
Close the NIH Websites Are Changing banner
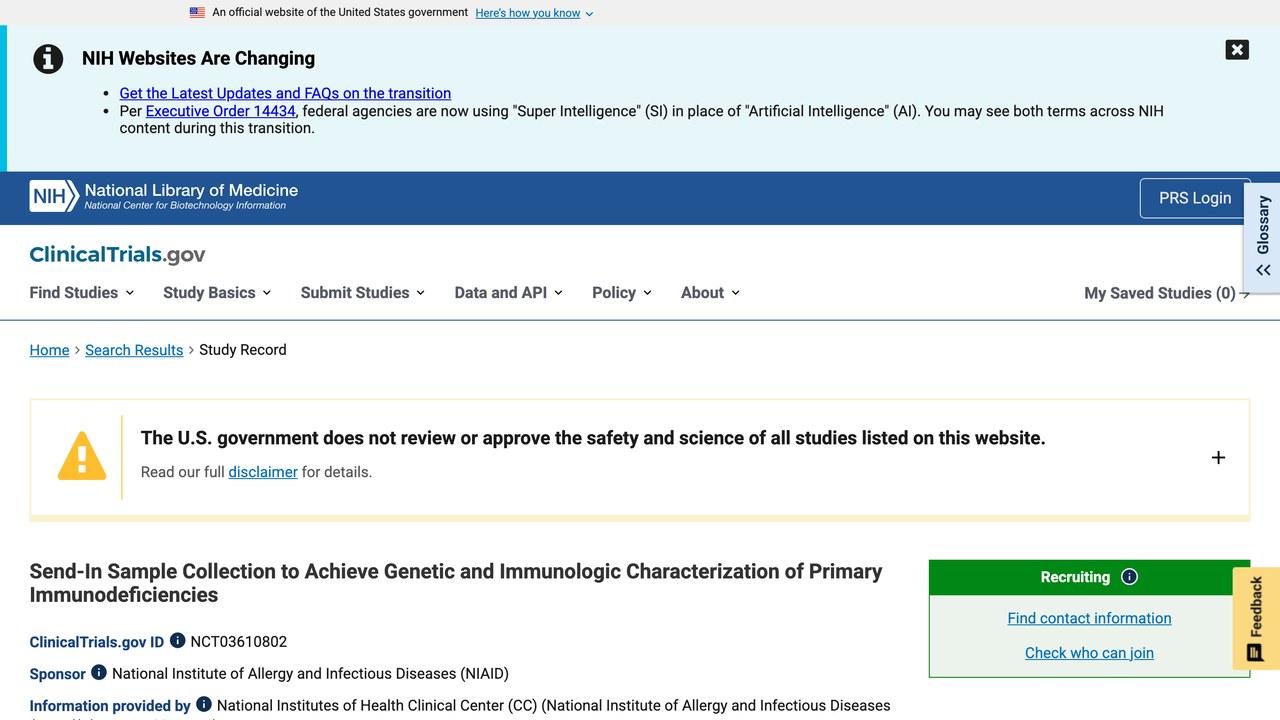(1237, 50)
